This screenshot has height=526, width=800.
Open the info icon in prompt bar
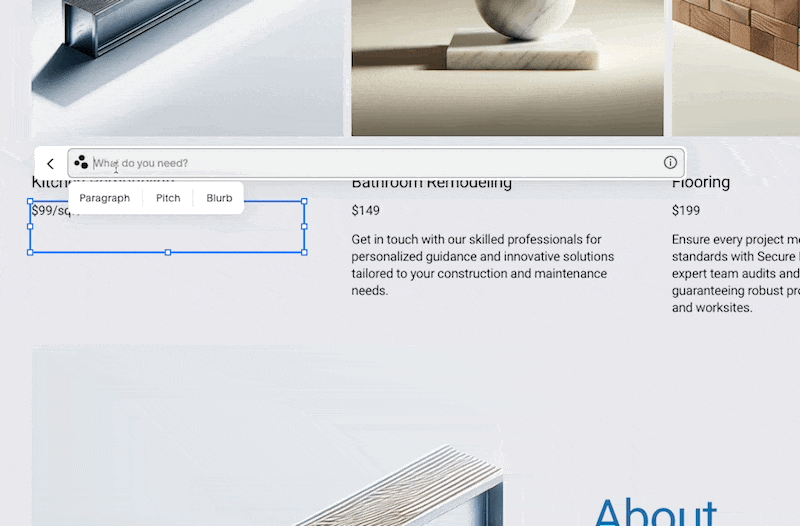pyautogui.click(x=670, y=163)
